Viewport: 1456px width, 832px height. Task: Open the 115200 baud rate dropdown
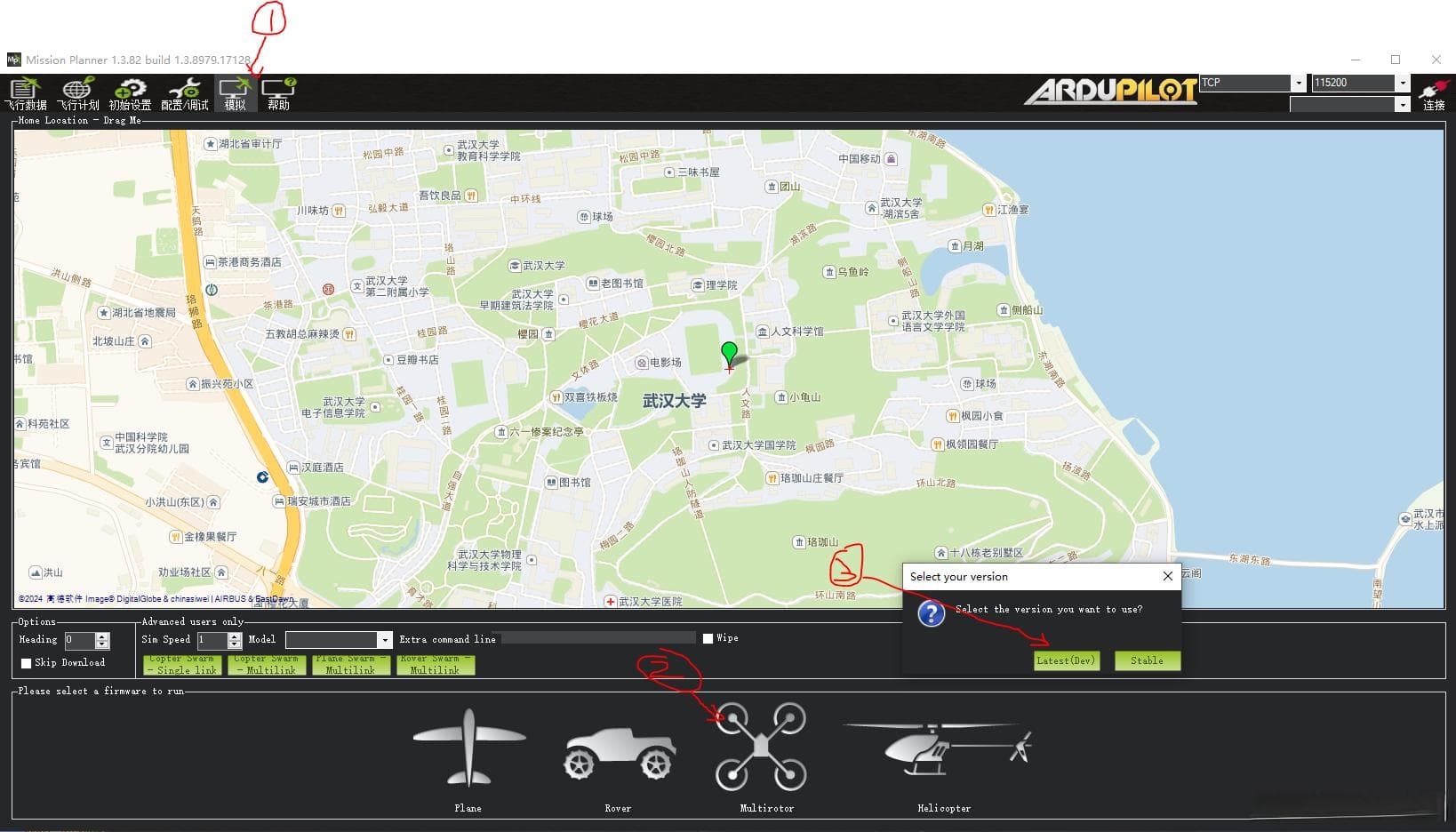point(1403,83)
